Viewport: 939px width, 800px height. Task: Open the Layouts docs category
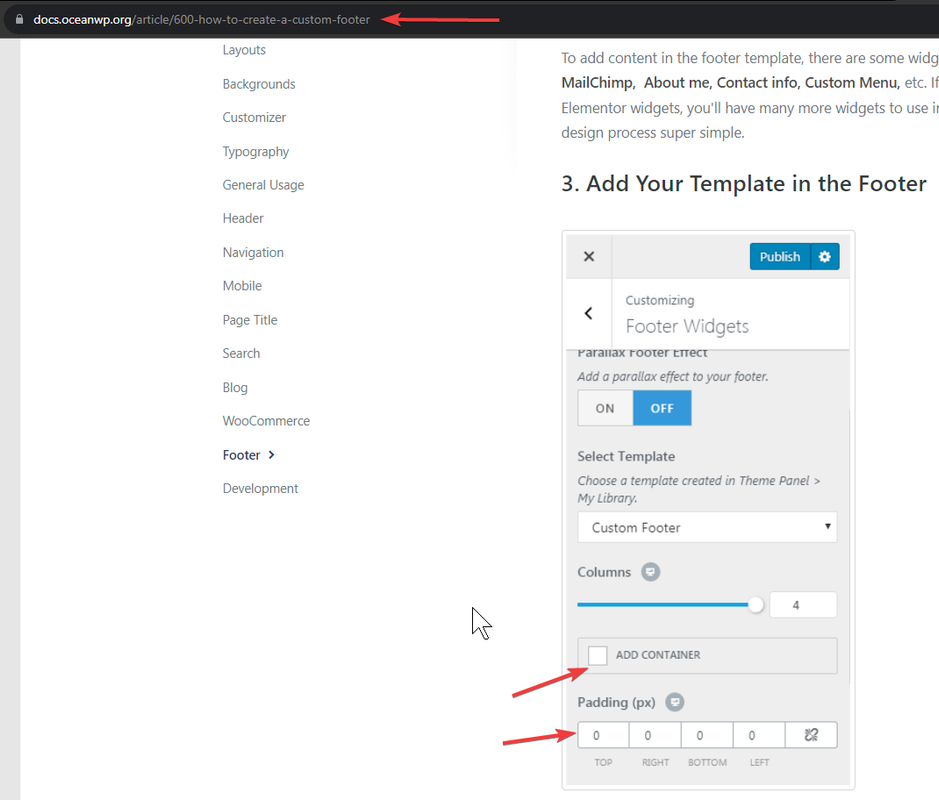point(244,50)
